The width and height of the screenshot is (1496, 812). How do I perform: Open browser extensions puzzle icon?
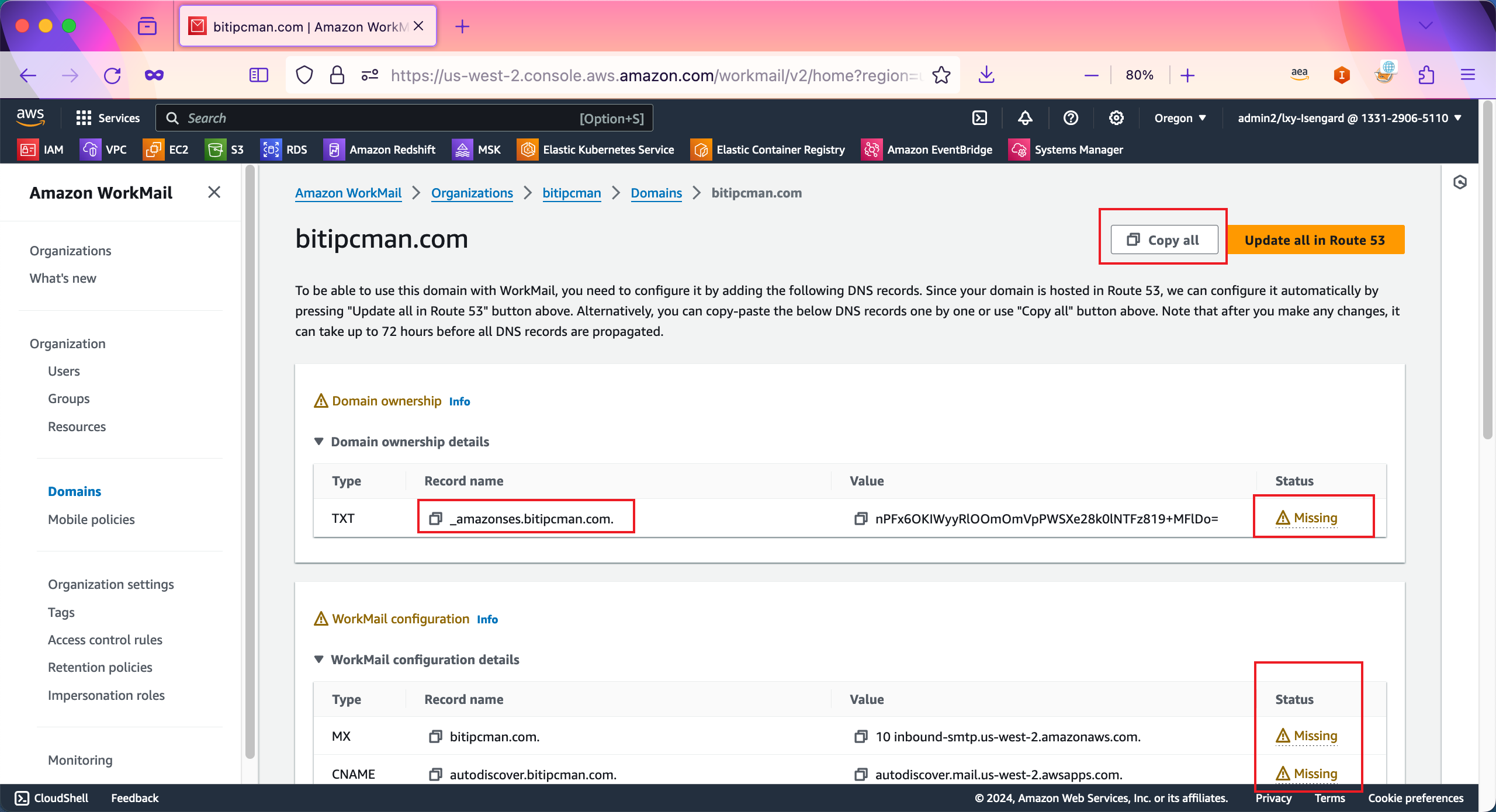point(1426,75)
